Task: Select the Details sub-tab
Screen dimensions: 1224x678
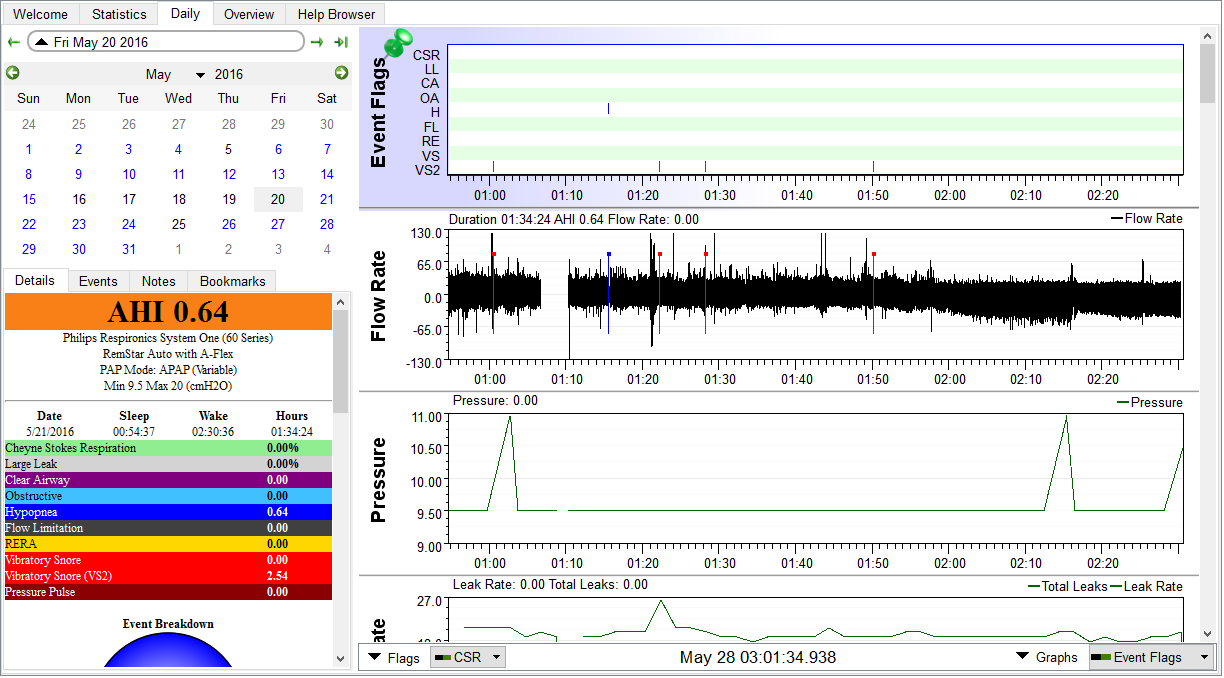Action: click(35, 280)
